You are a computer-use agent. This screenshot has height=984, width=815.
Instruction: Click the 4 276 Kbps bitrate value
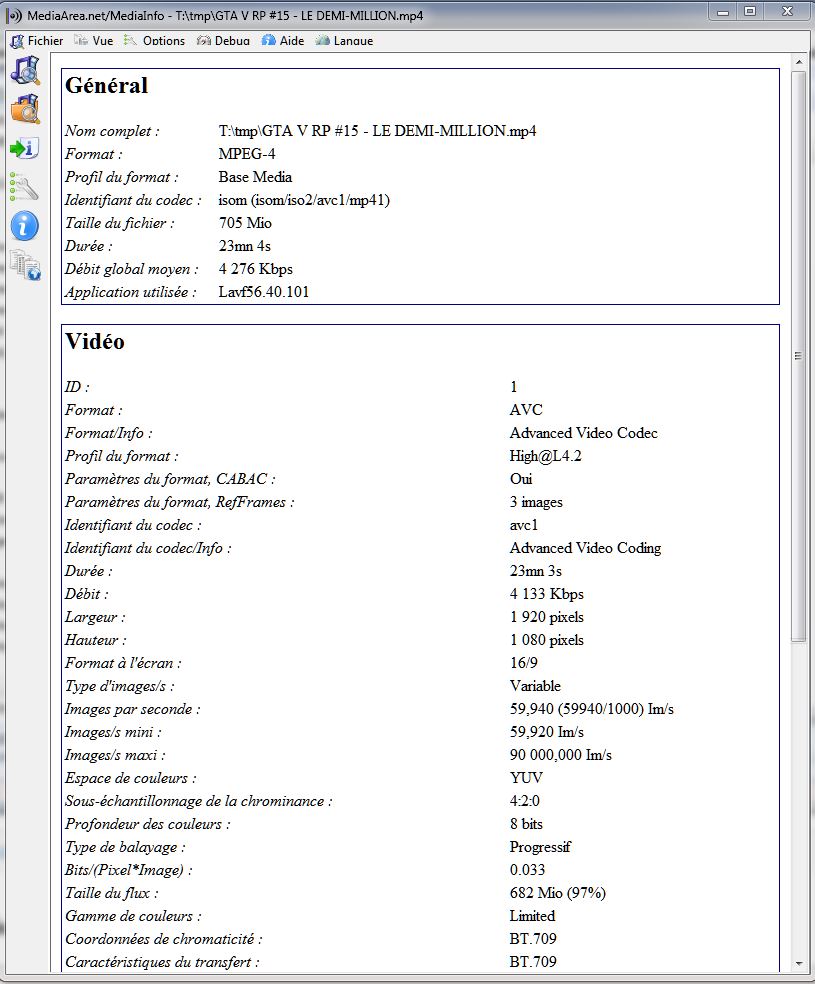point(255,269)
